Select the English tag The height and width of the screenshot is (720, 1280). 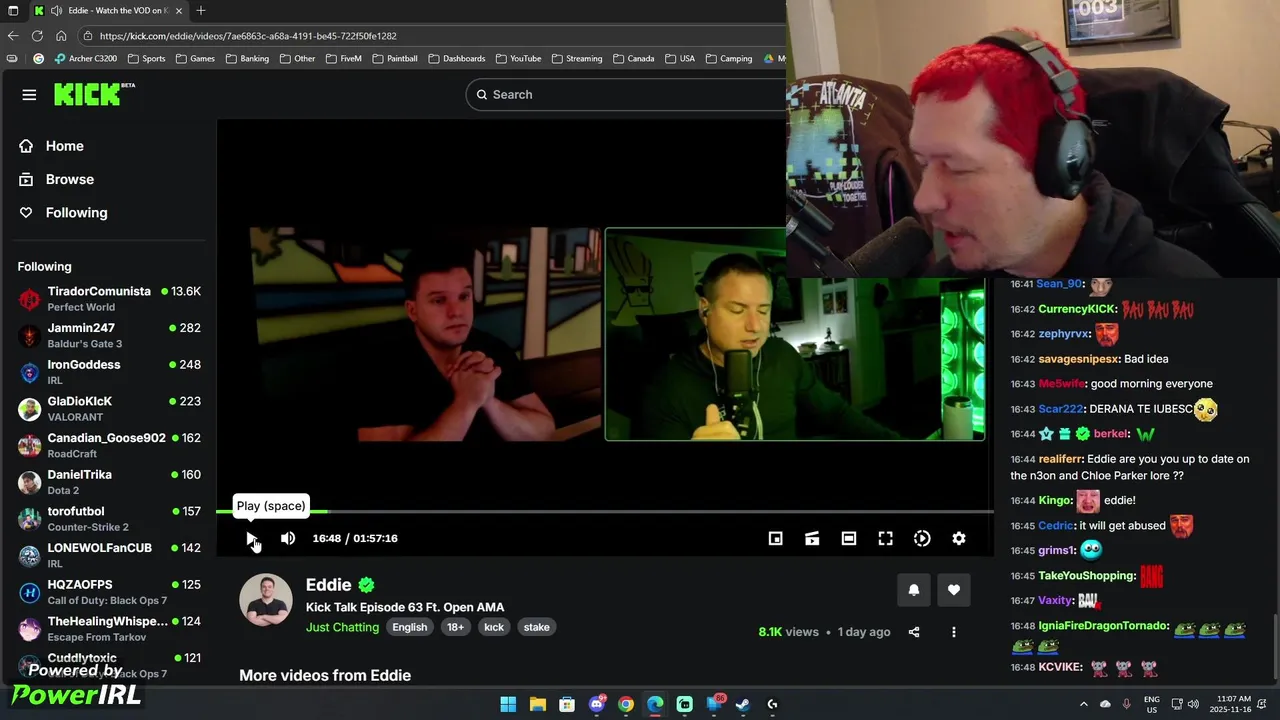409,627
